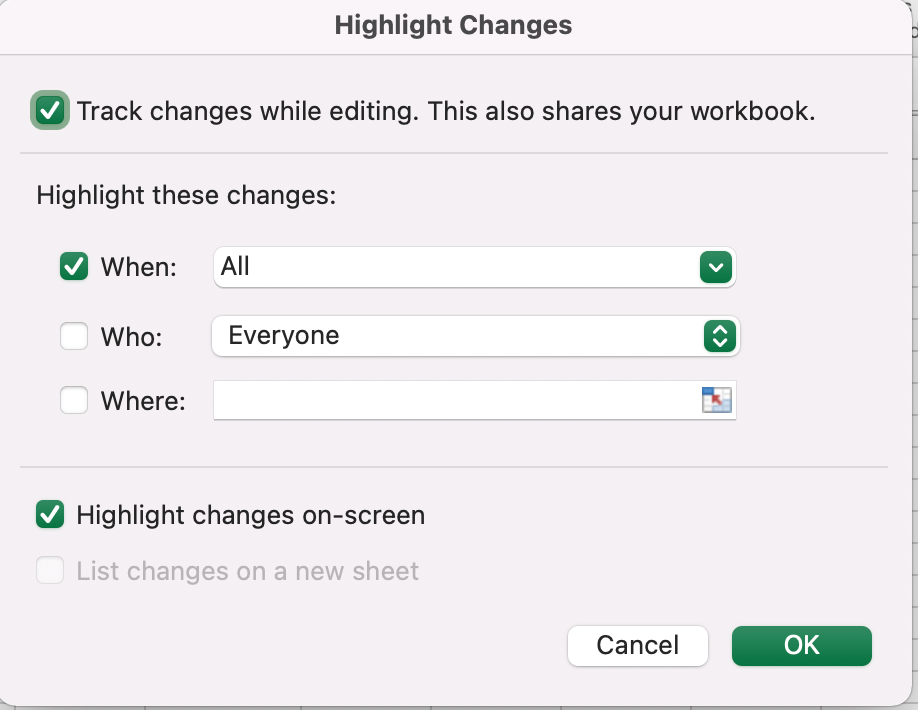Enable the Who checkbox
918x710 pixels.
pos(74,337)
